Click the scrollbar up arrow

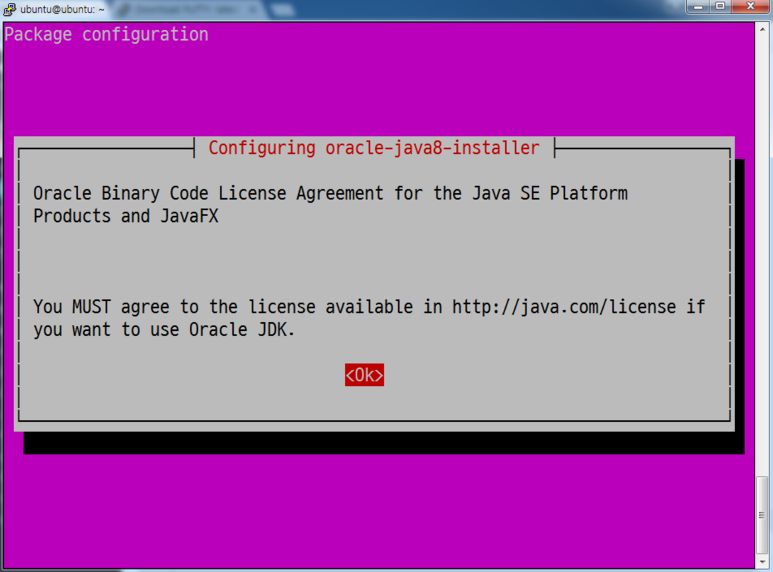tap(763, 28)
